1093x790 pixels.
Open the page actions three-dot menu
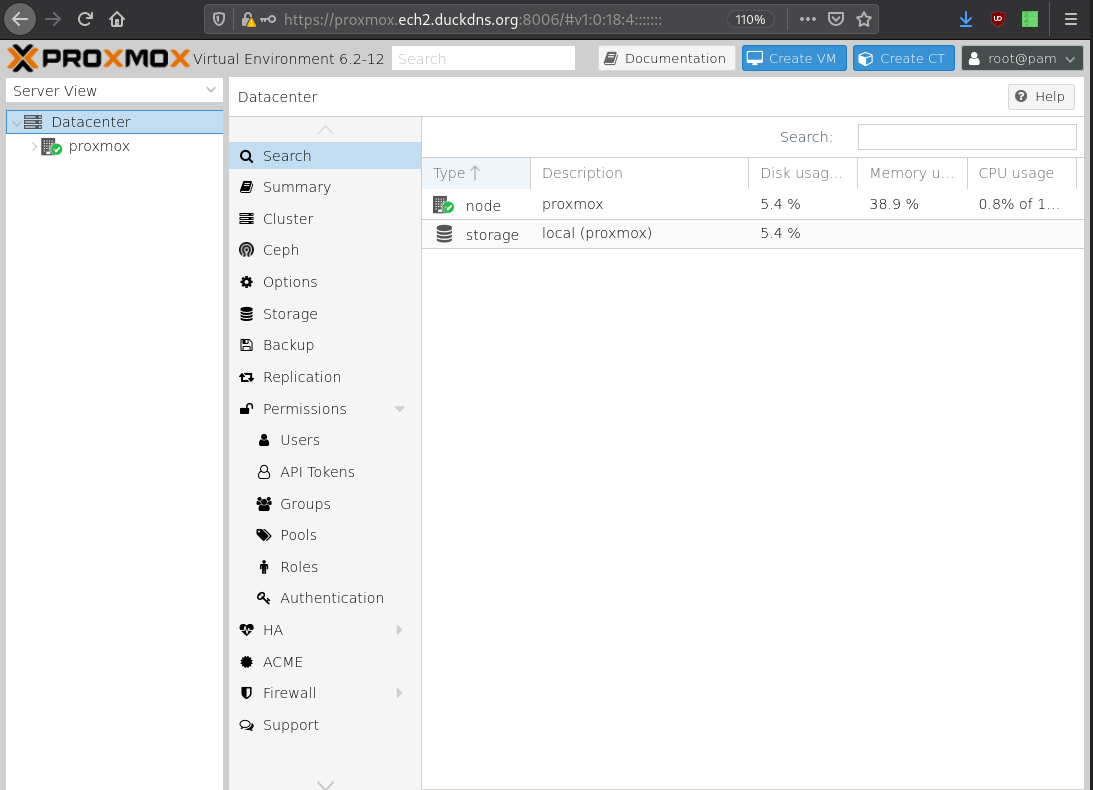(807, 19)
